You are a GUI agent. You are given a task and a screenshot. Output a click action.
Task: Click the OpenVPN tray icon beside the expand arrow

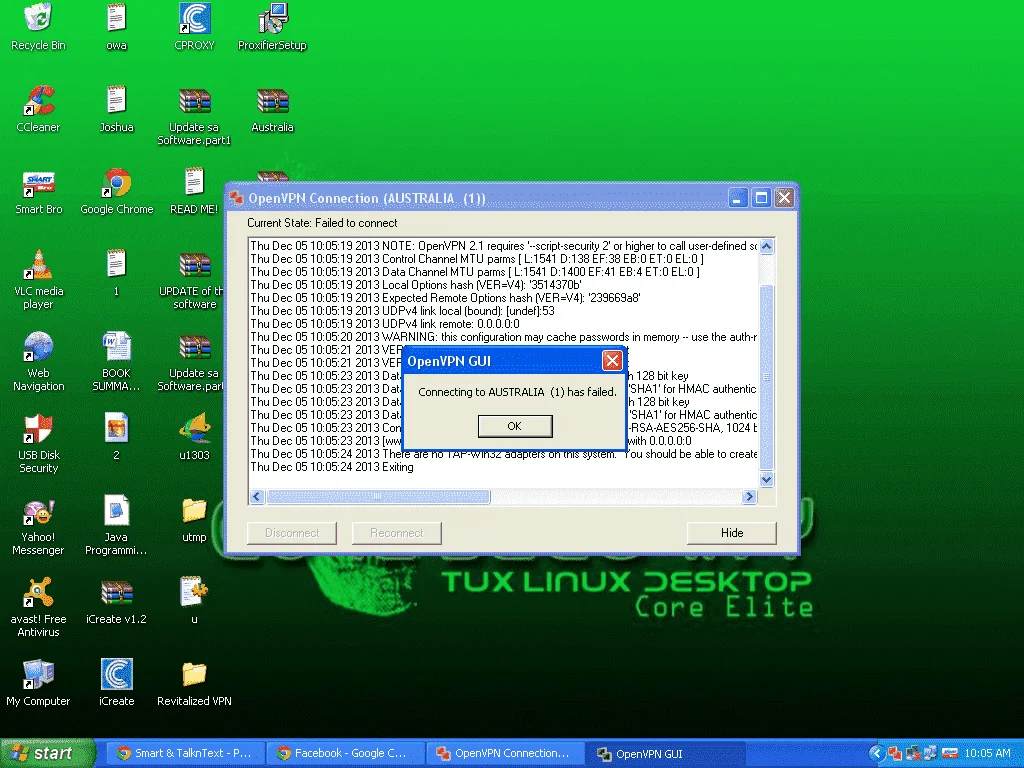click(x=895, y=753)
